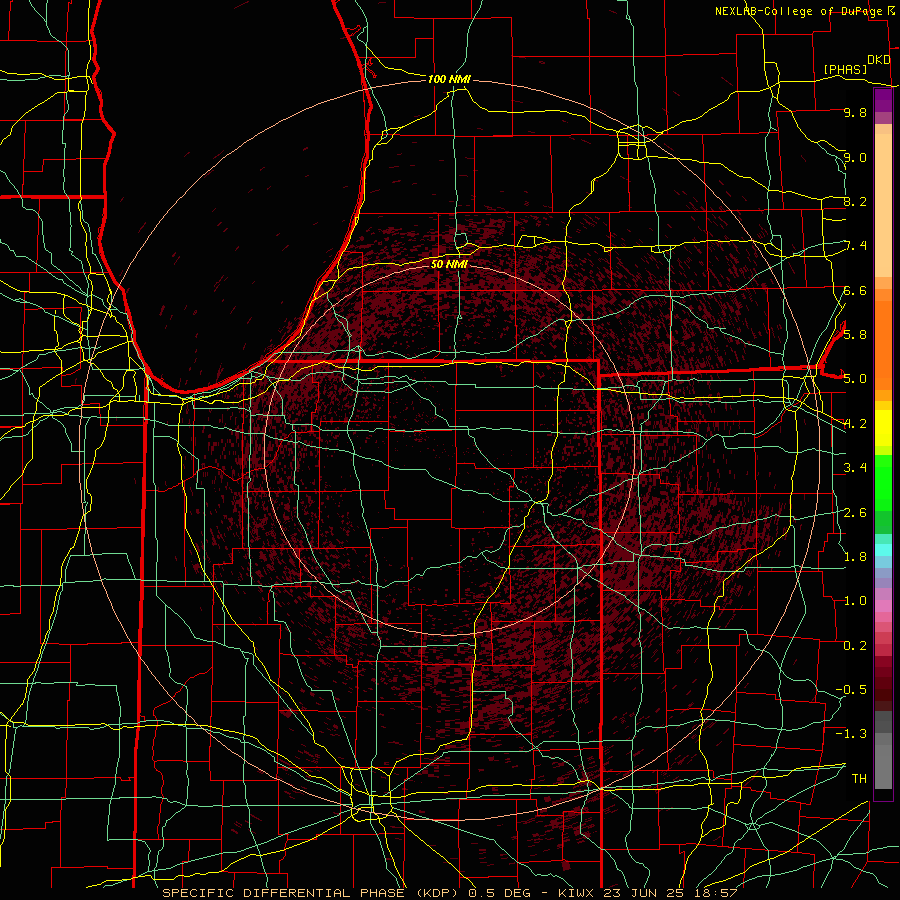Click the [PHAS] legend heading
The image size is (900, 900).
coord(845,69)
